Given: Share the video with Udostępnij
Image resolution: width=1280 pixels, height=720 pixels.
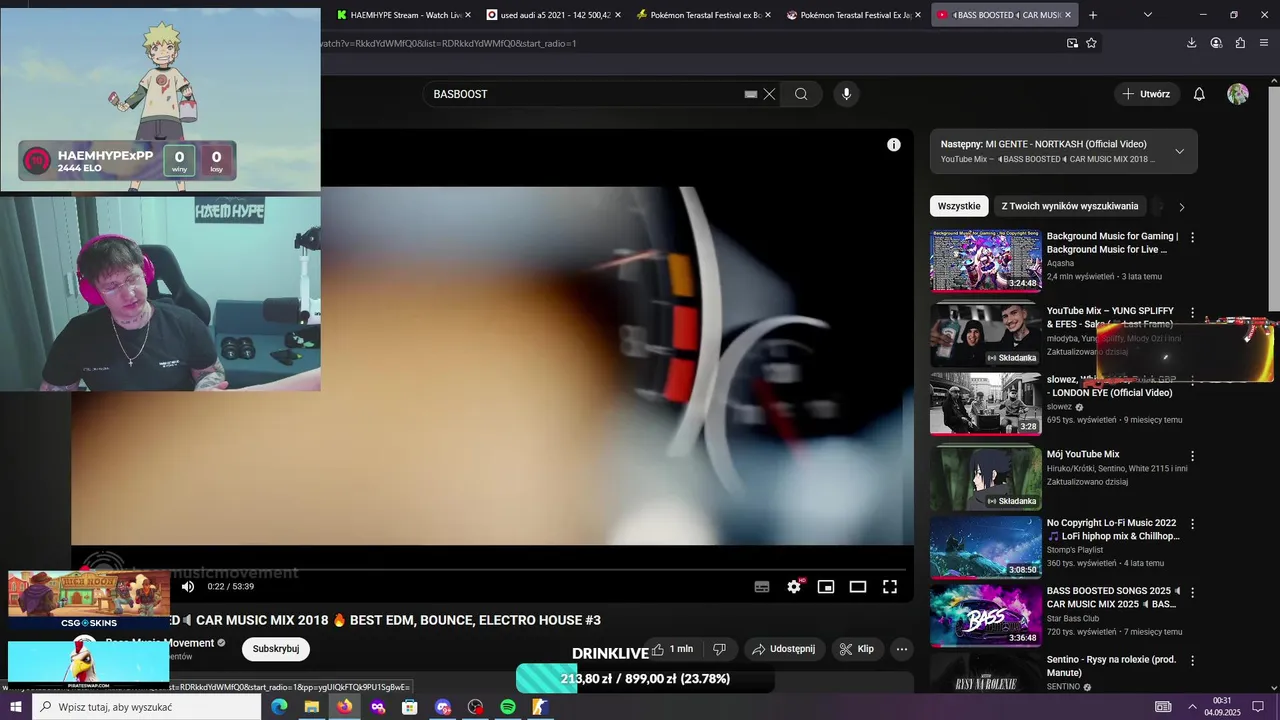Looking at the screenshot, I should coord(784,649).
